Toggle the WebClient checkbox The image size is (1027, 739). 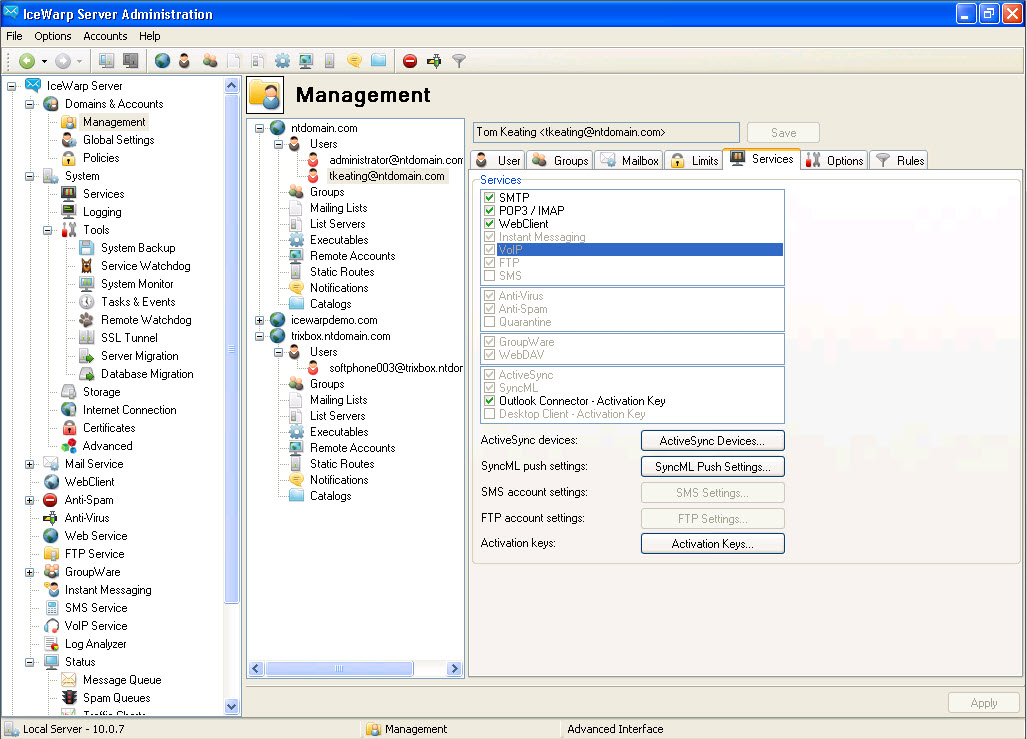pyautogui.click(x=489, y=224)
